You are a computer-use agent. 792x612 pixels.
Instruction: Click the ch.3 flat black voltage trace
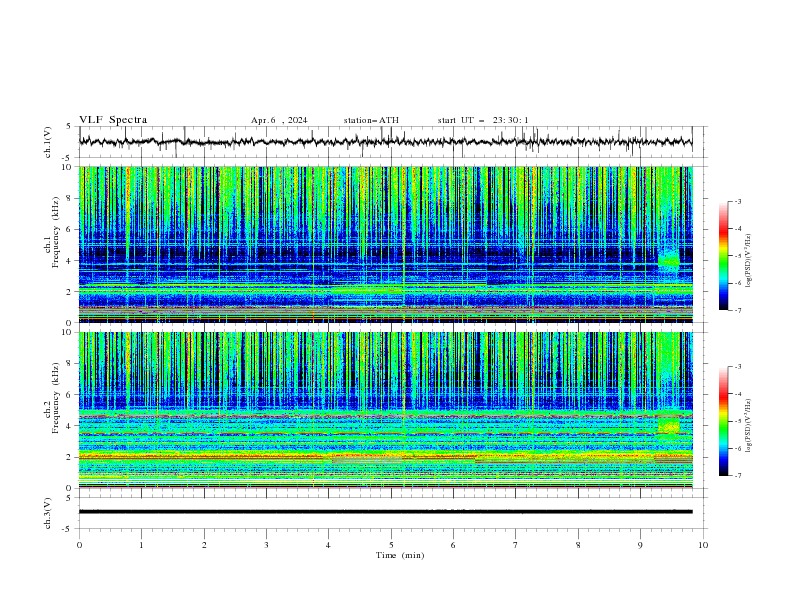click(385, 512)
